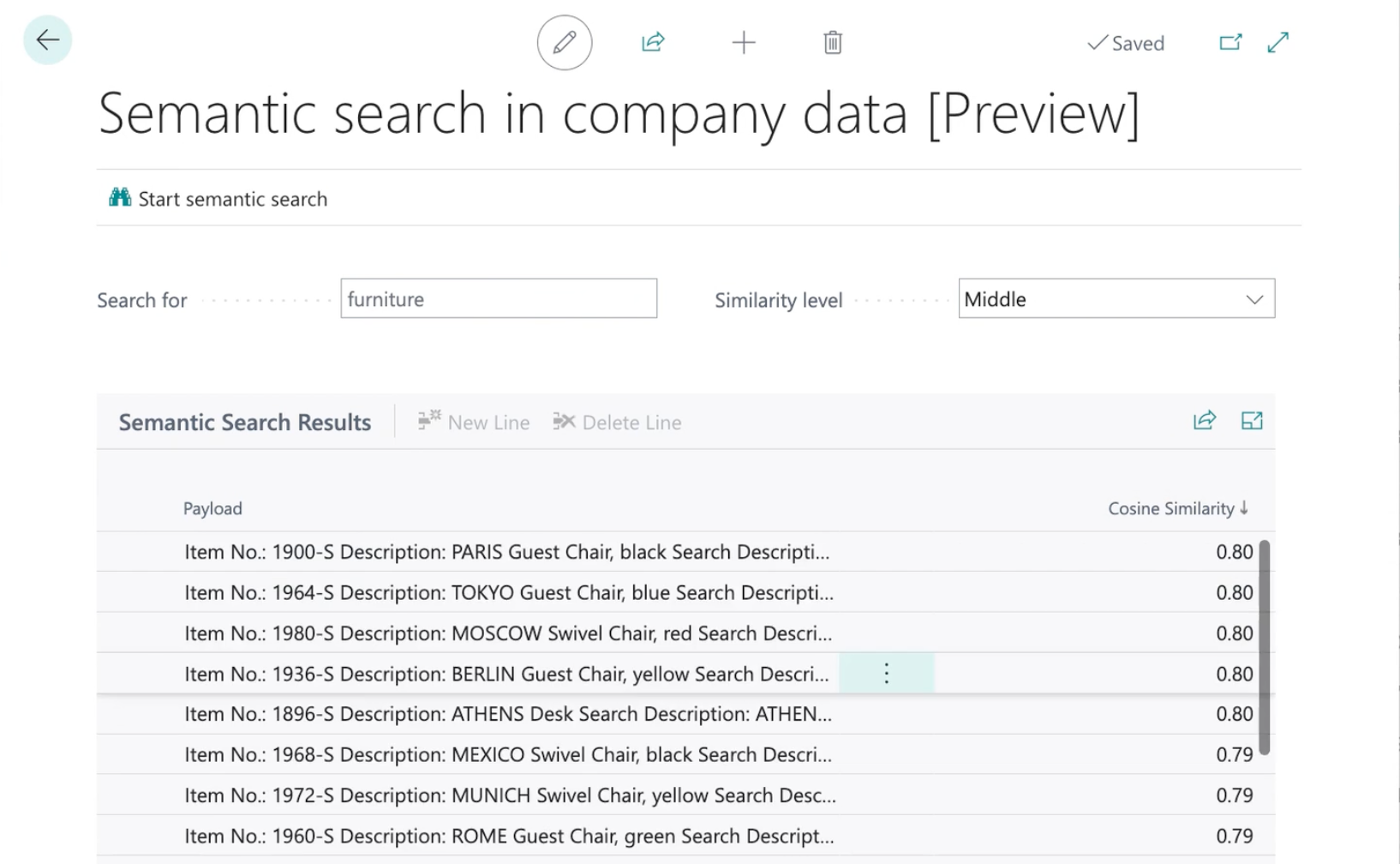Screen dimensions: 1400x864
Task: Create new record with plus icon
Action: (x=744, y=43)
